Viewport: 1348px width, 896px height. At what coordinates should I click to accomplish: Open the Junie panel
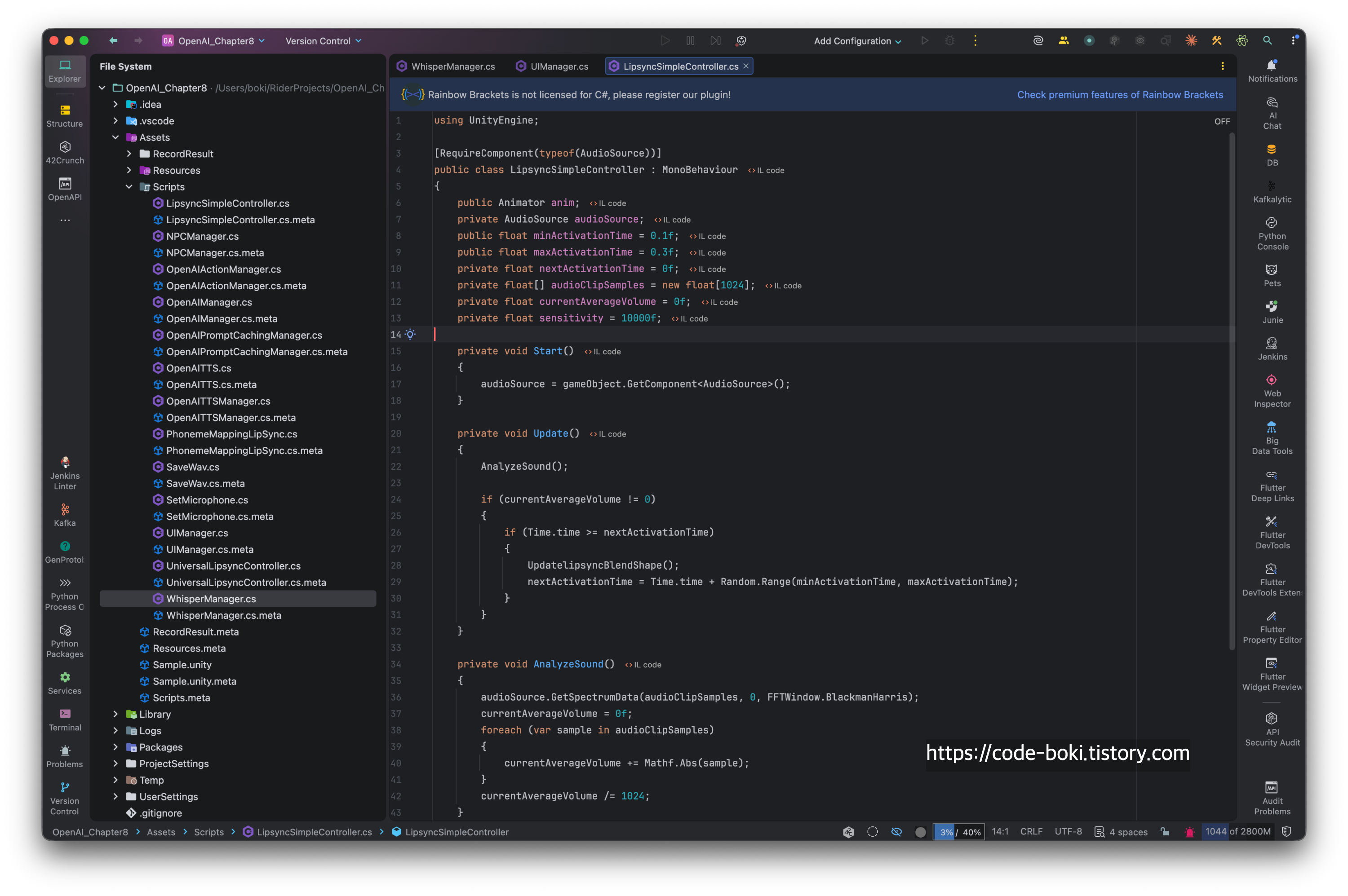[1272, 312]
